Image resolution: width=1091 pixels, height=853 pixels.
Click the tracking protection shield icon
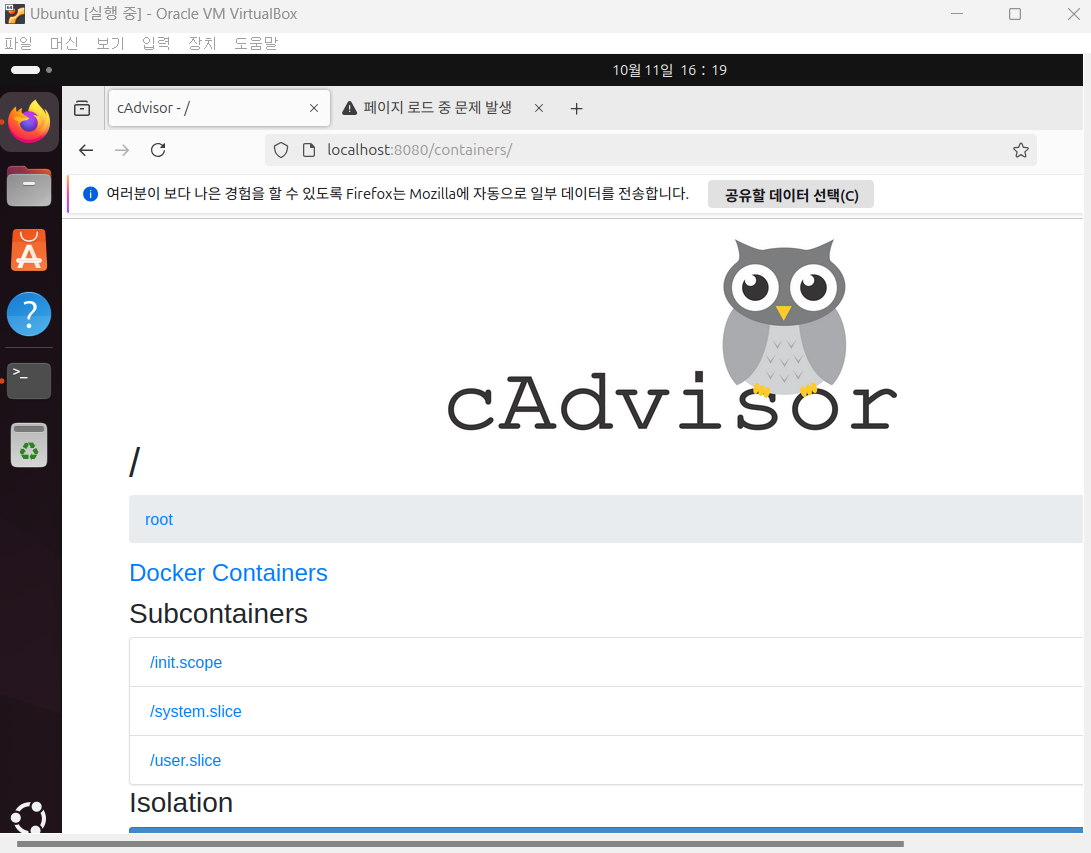281,150
